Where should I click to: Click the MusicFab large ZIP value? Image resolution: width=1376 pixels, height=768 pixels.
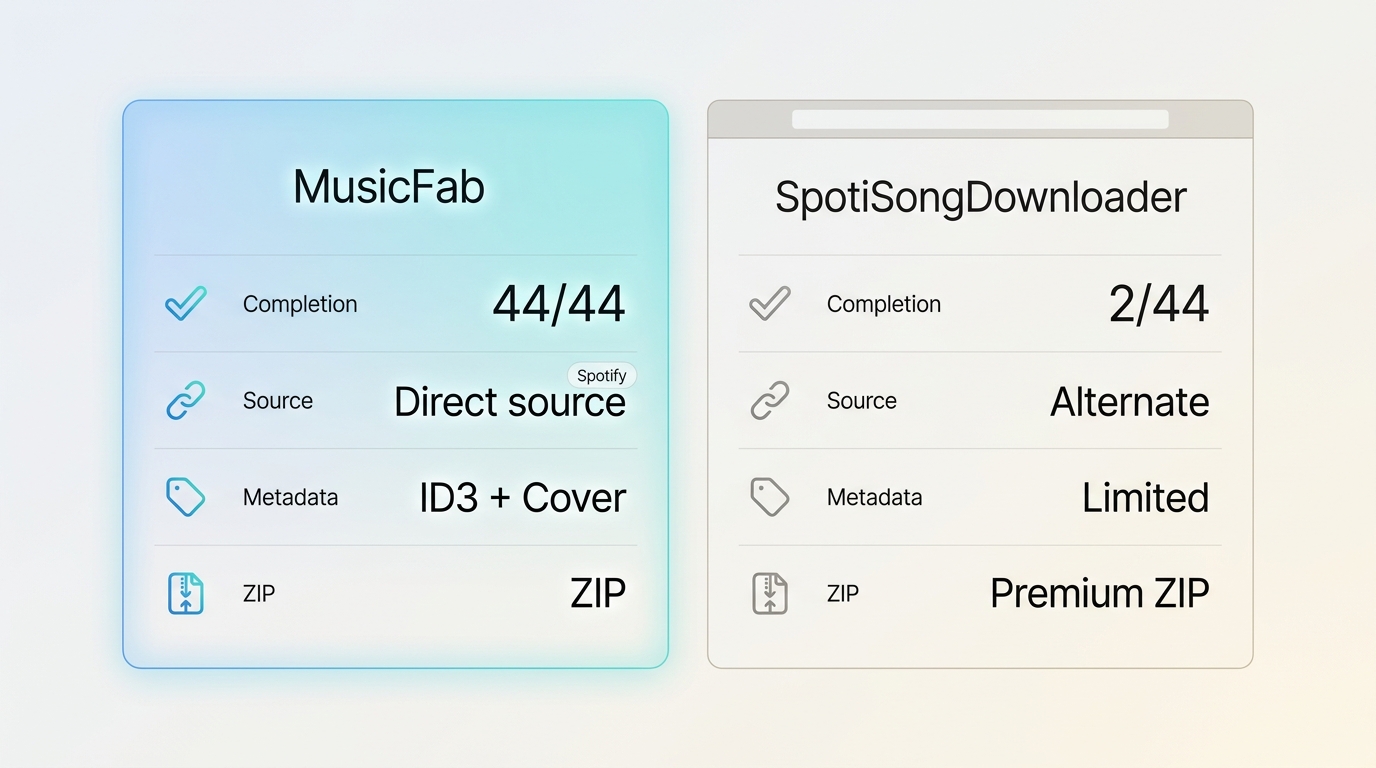(x=598, y=594)
